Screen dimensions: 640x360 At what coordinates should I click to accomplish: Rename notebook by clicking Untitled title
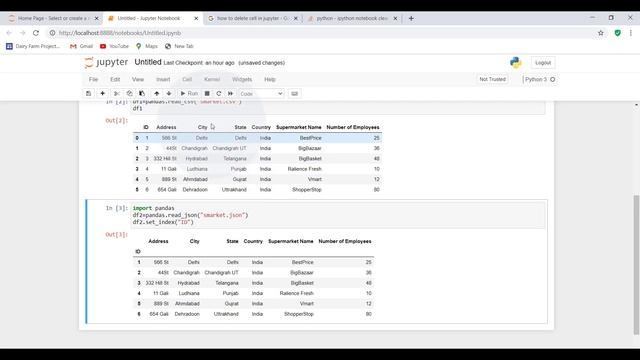tap(148, 62)
